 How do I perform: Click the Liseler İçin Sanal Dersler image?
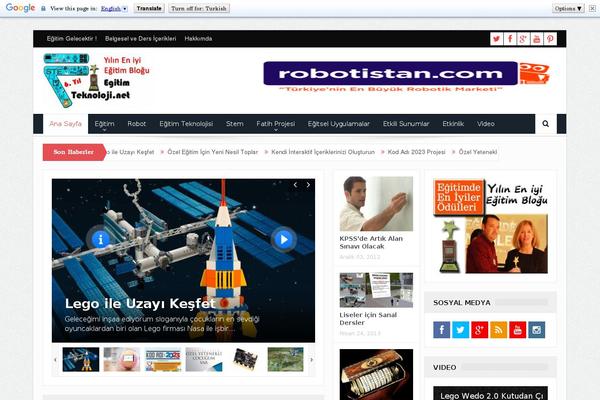point(376,290)
